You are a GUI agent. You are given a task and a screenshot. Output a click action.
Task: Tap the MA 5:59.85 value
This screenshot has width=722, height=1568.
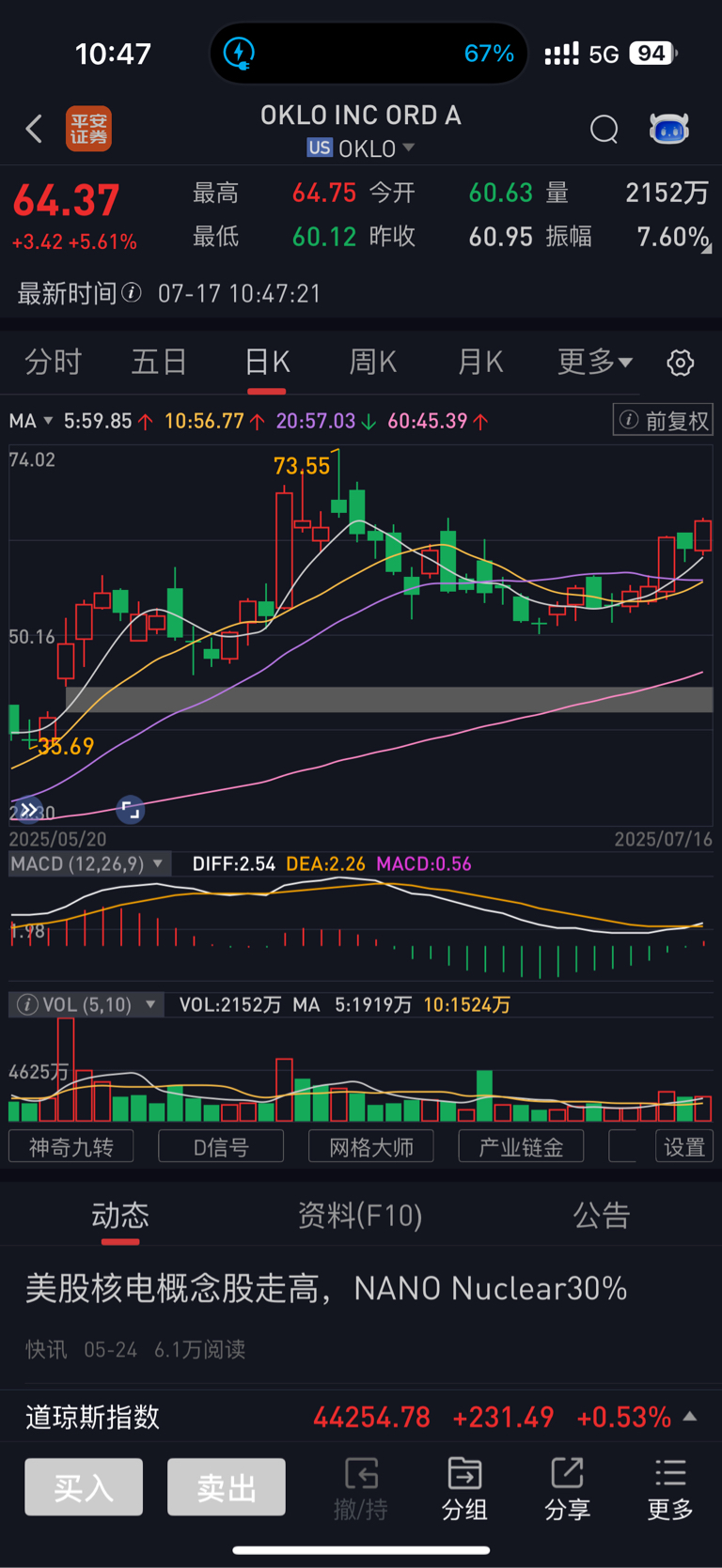click(x=98, y=421)
